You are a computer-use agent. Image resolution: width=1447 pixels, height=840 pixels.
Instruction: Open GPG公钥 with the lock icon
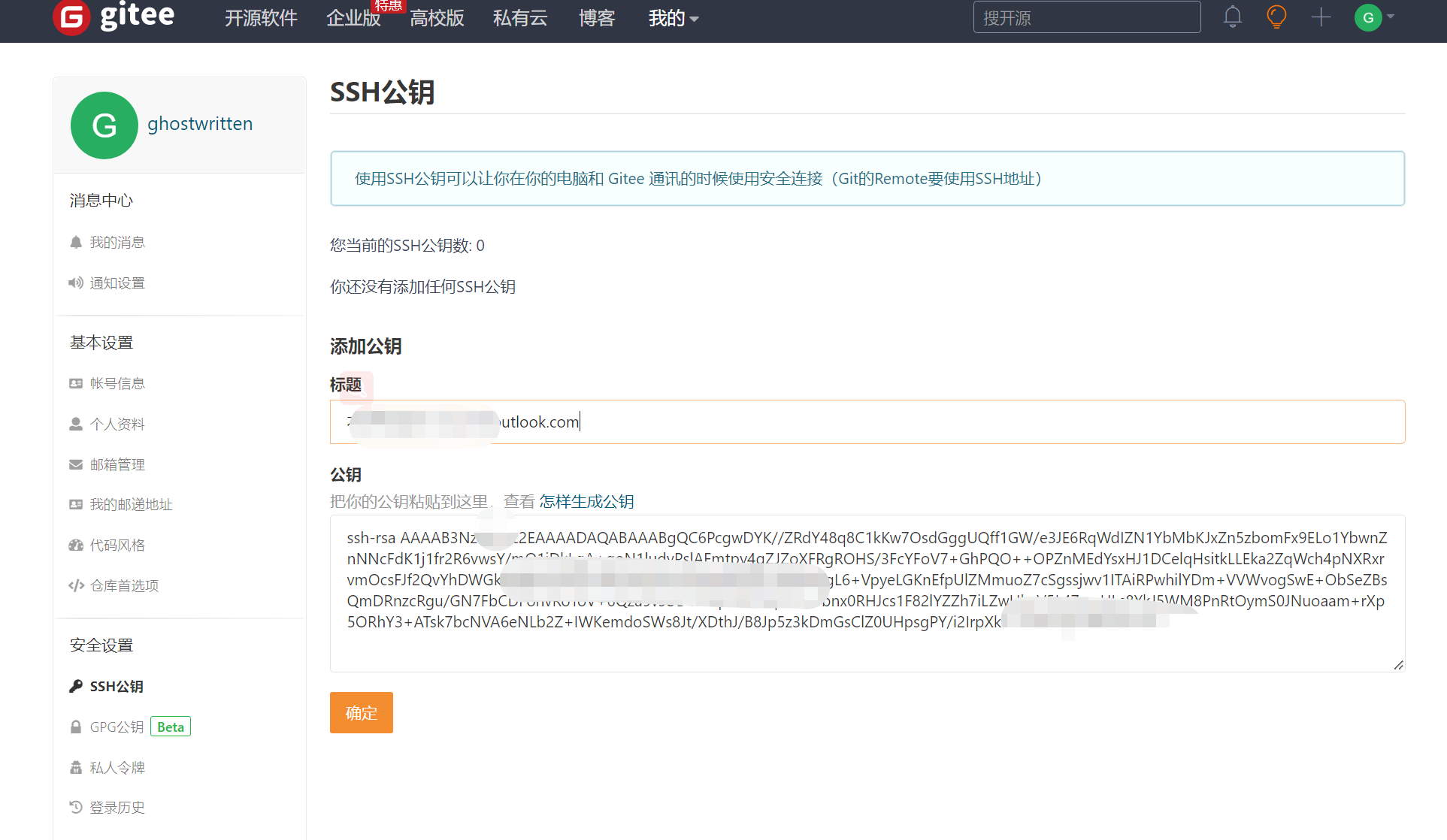point(117,727)
